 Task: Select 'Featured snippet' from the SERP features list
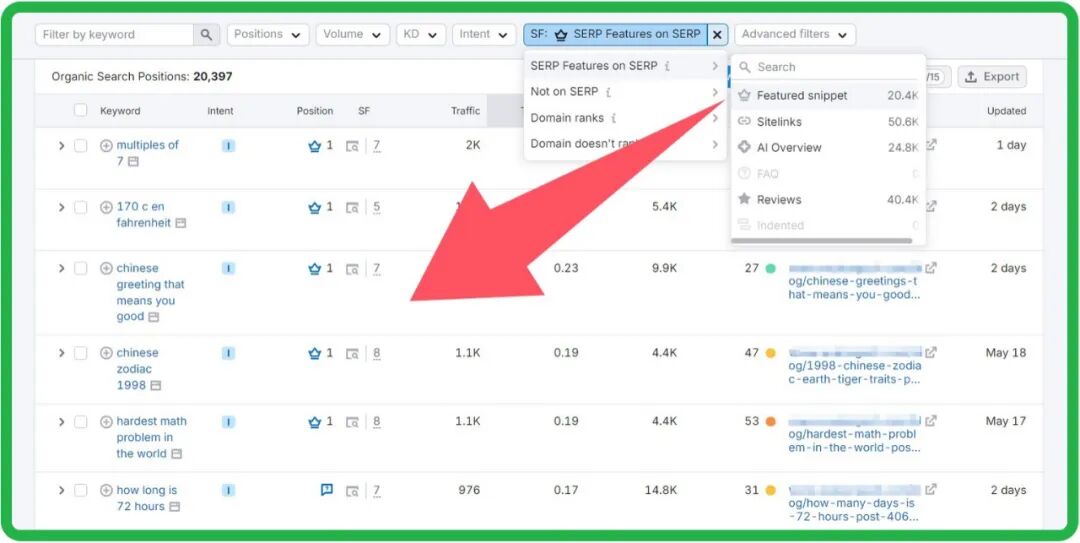point(801,96)
